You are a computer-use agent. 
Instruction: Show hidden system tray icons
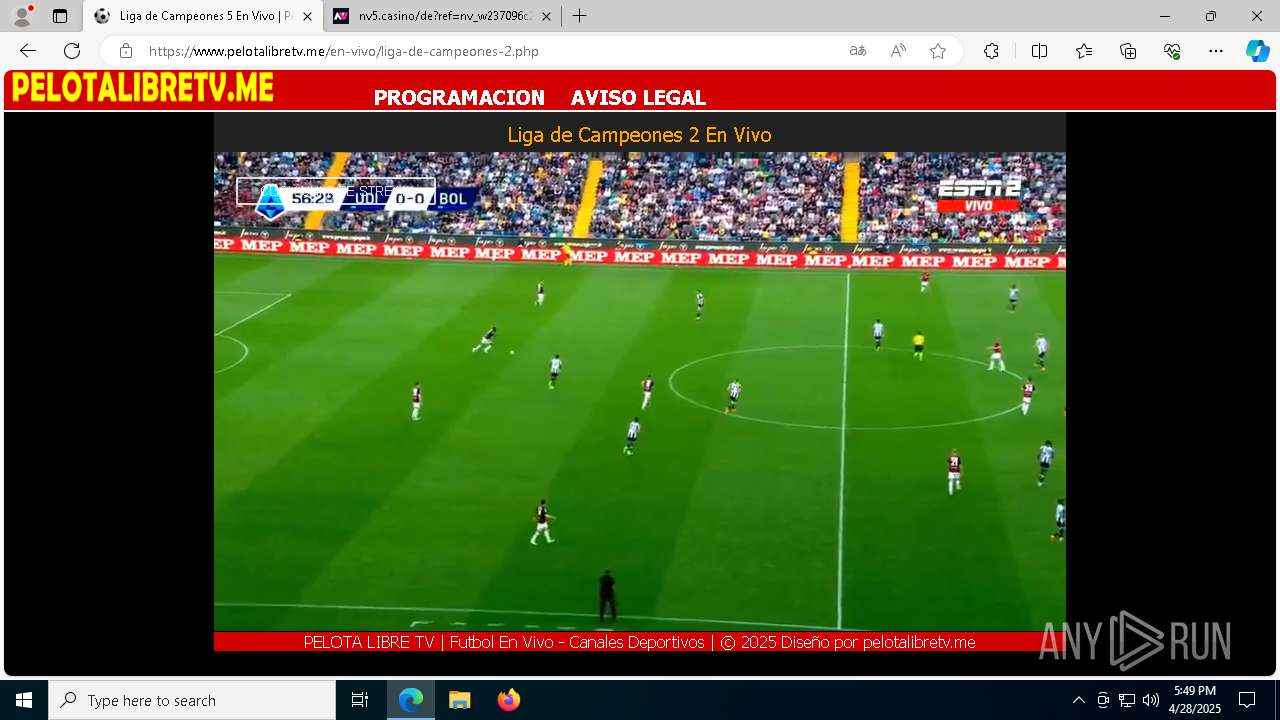pyautogui.click(x=1078, y=700)
